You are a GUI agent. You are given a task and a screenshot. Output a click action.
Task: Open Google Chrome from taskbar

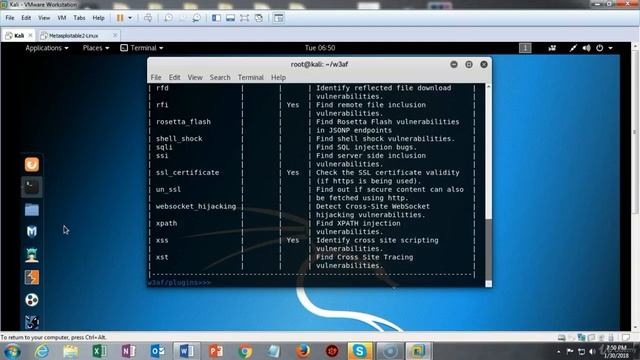click(245, 351)
